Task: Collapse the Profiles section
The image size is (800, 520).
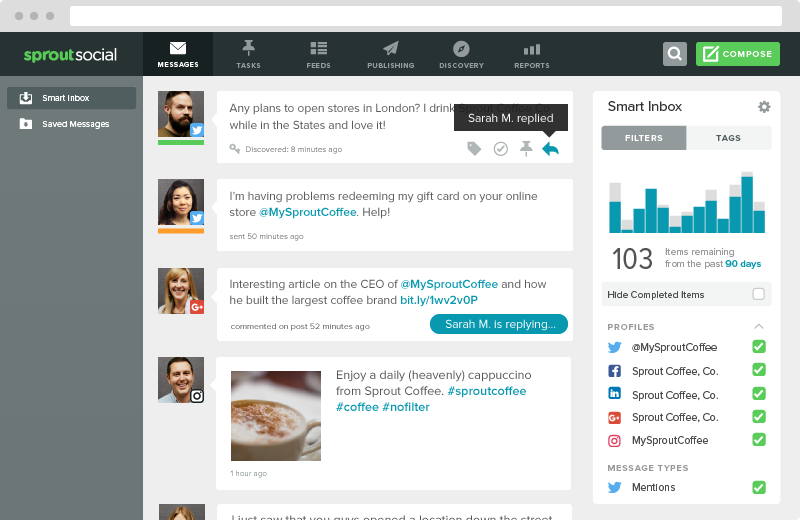Action: pyautogui.click(x=759, y=327)
